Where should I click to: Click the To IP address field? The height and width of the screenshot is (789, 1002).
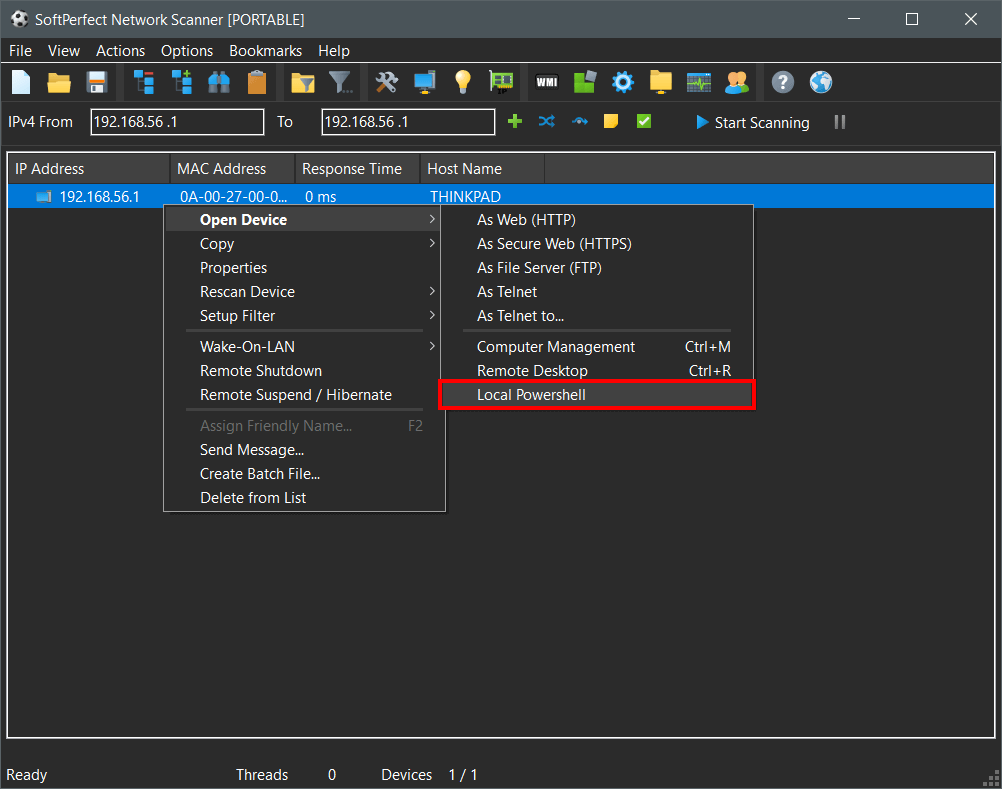[408, 122]
